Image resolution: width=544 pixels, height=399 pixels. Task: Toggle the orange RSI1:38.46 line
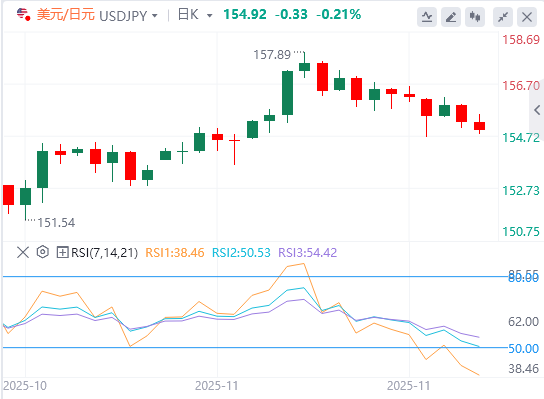coord(175,253)
